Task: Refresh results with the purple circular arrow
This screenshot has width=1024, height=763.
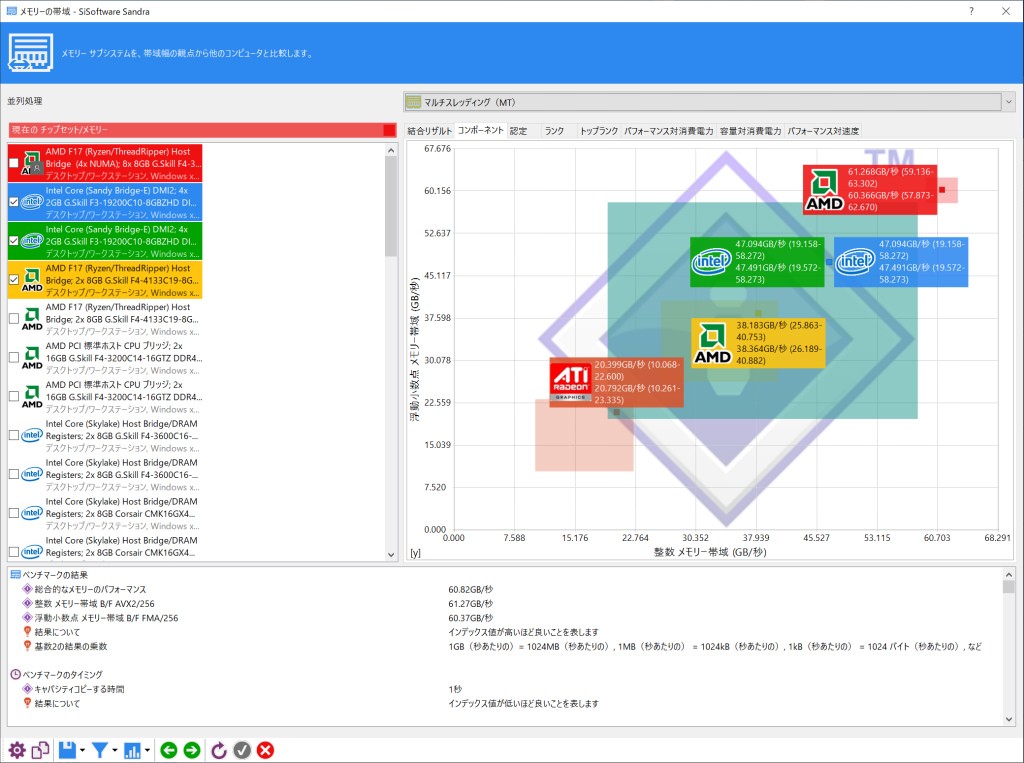Action: point(219,750)
